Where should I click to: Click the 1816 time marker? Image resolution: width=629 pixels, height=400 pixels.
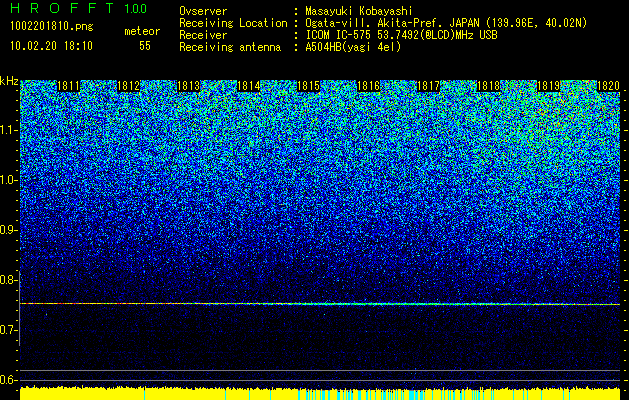[368, 86]
